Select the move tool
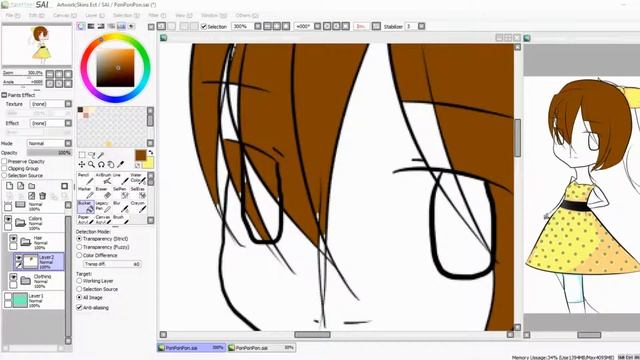 click(82, 164)
